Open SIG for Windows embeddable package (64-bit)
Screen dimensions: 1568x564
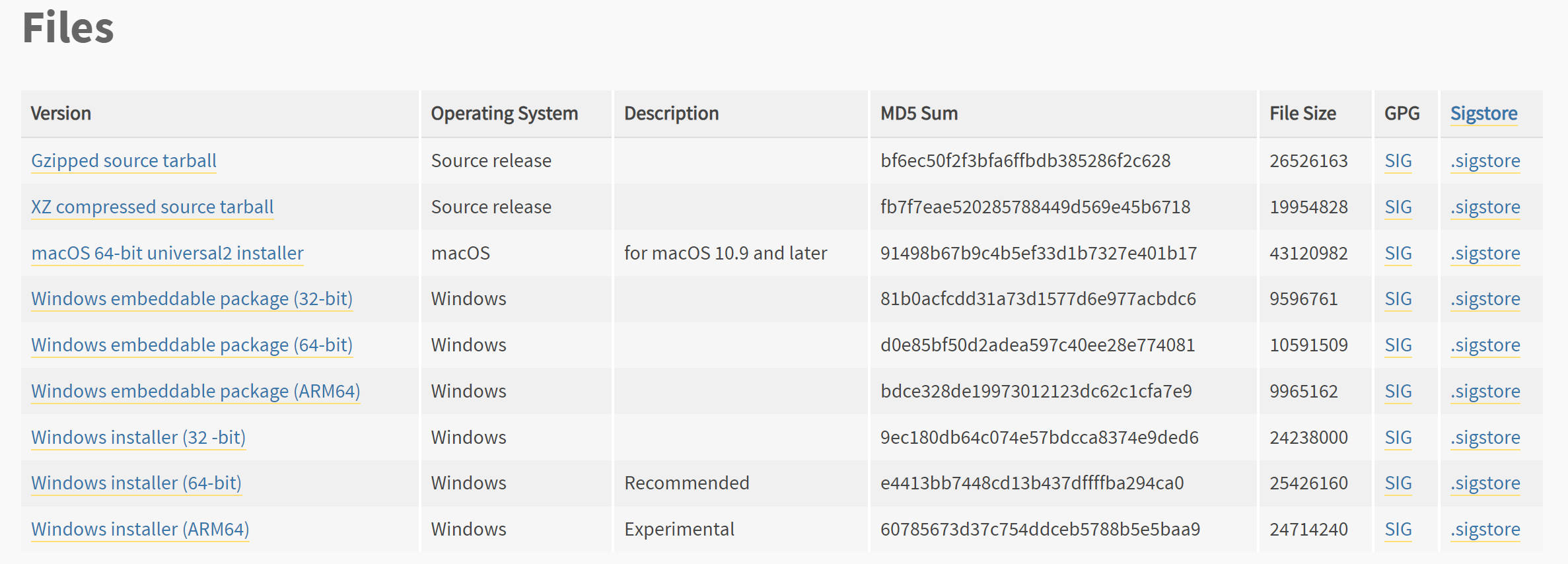click(1398, 345)
